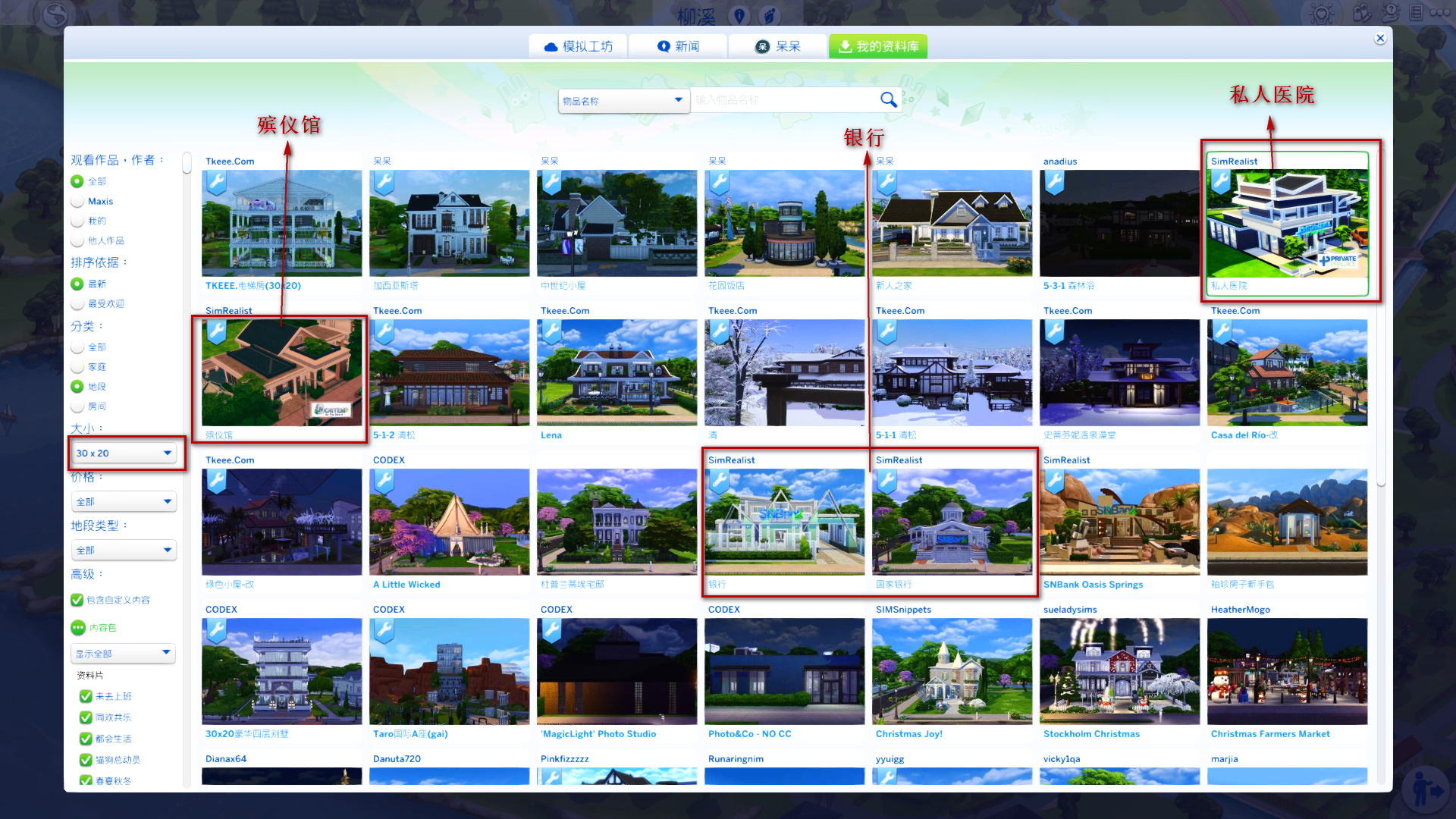The image size is (1456, 819).
Task: Click Photo&Co - NO CC title link
Action: 749,734
